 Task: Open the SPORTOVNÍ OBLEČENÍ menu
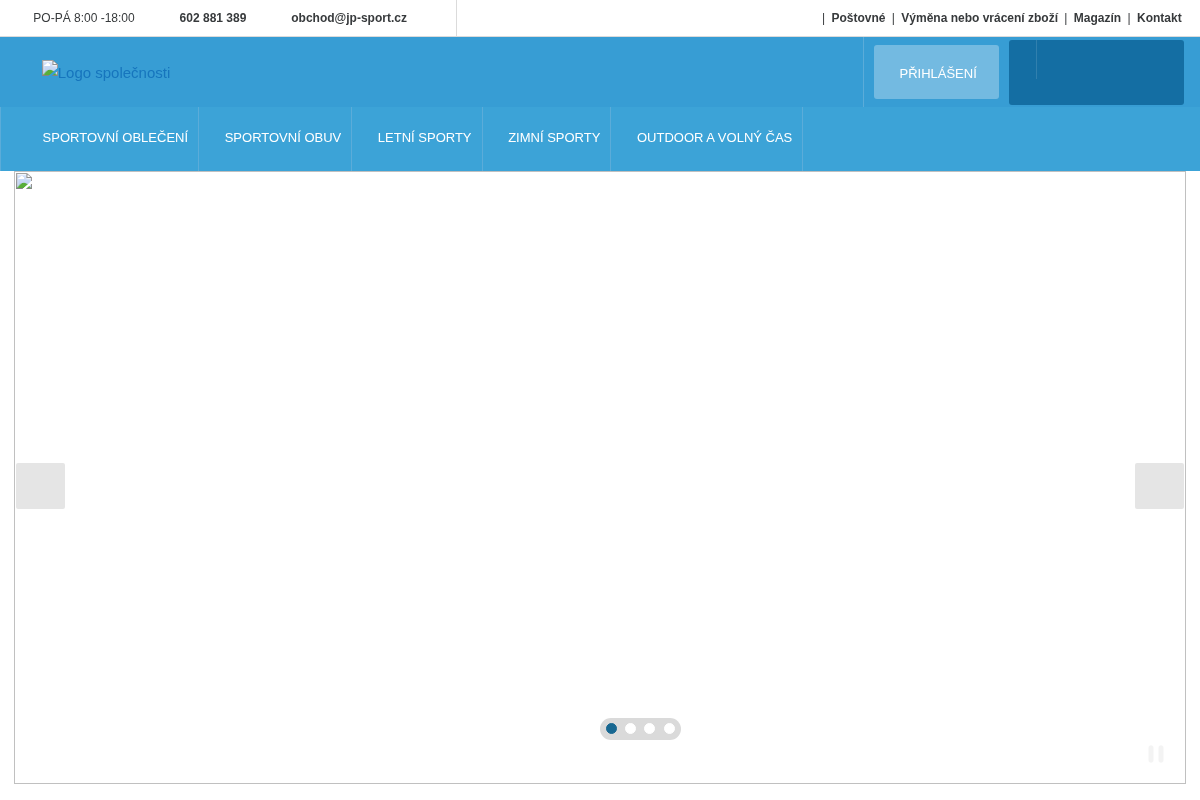pyautogui.click(x=115, y=138)
